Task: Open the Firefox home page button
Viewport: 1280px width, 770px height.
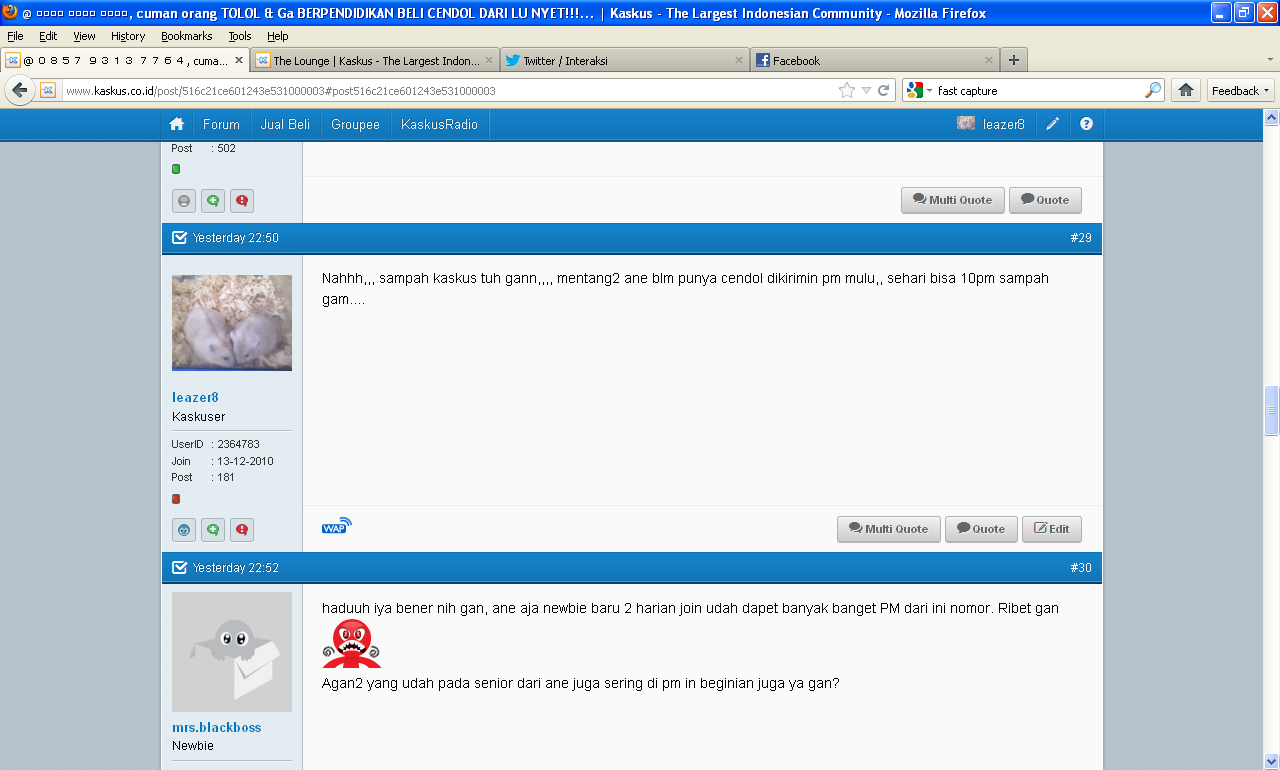Action: 1186,90
